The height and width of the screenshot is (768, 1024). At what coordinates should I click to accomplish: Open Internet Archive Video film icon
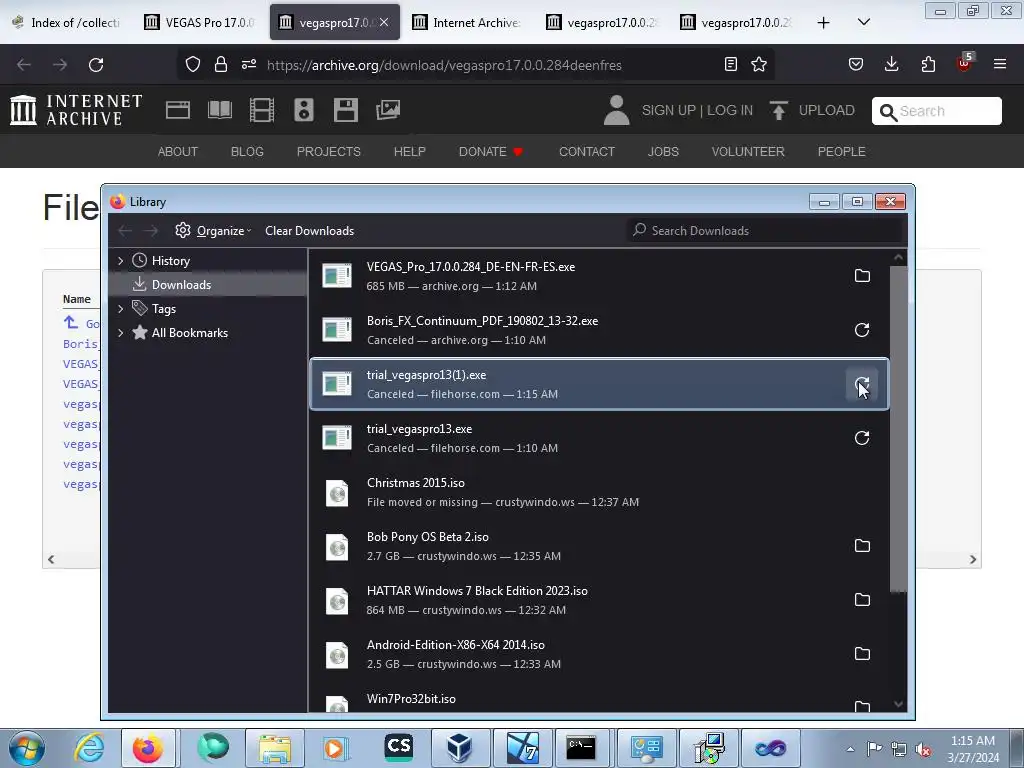262,110
